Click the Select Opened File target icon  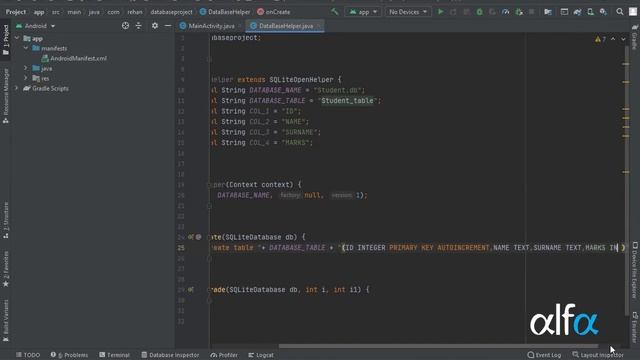(x=125, y=26)
